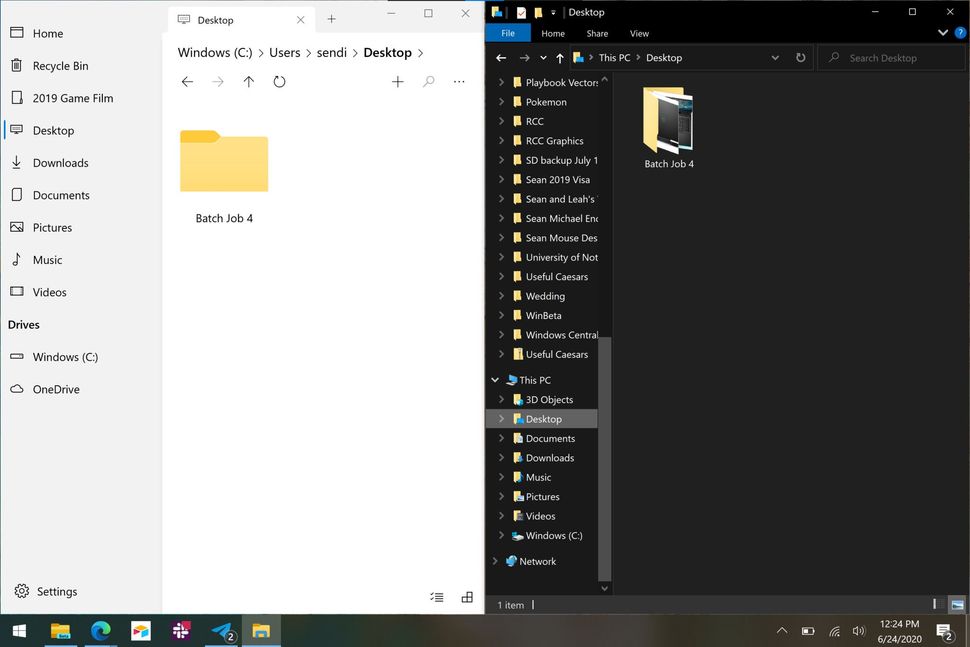
Task: Go up to parent folder in left Files app
Action: [x=248, y=81]
